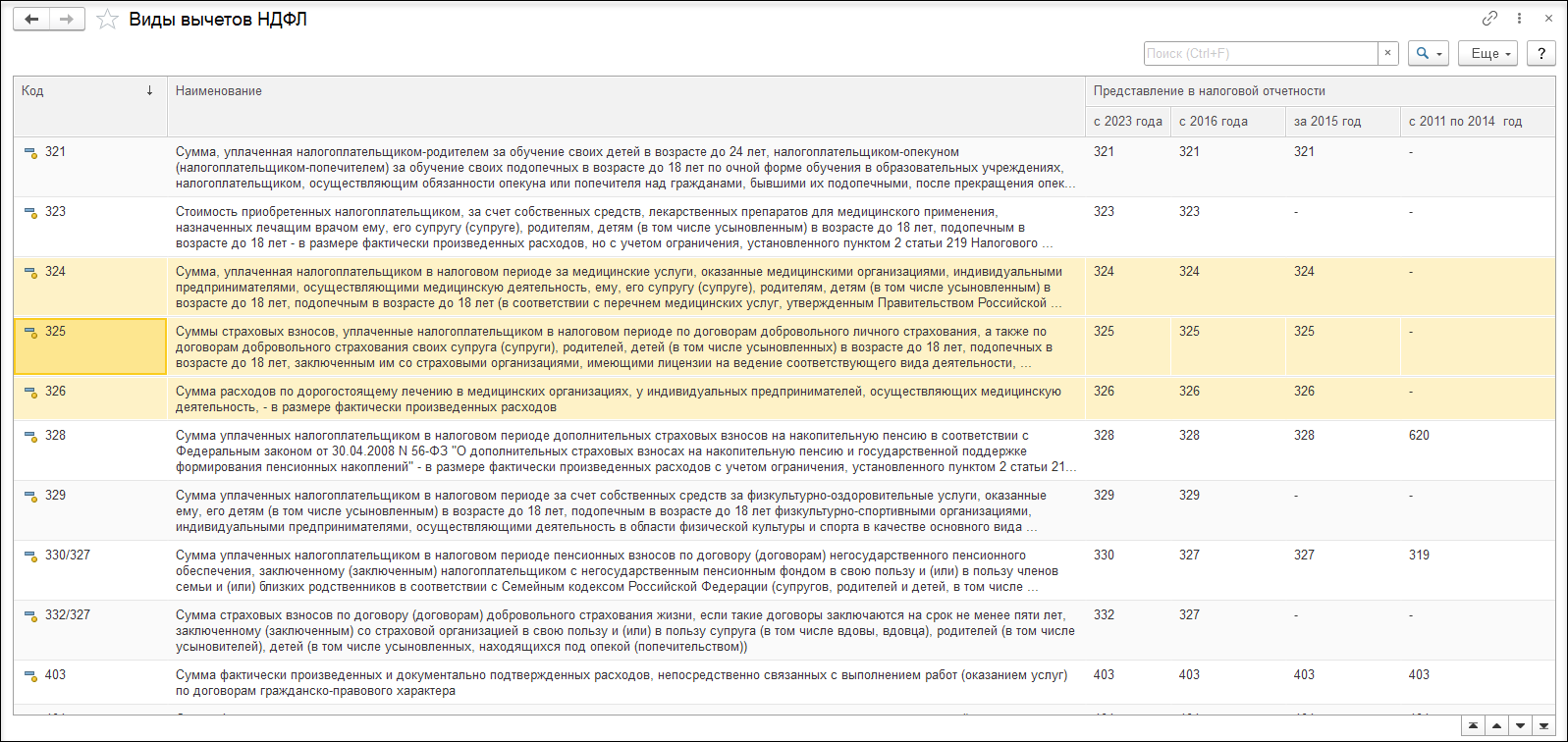Select the description 'Суммы страховых взносов, уплаченные'

click(x=625, y=346)
